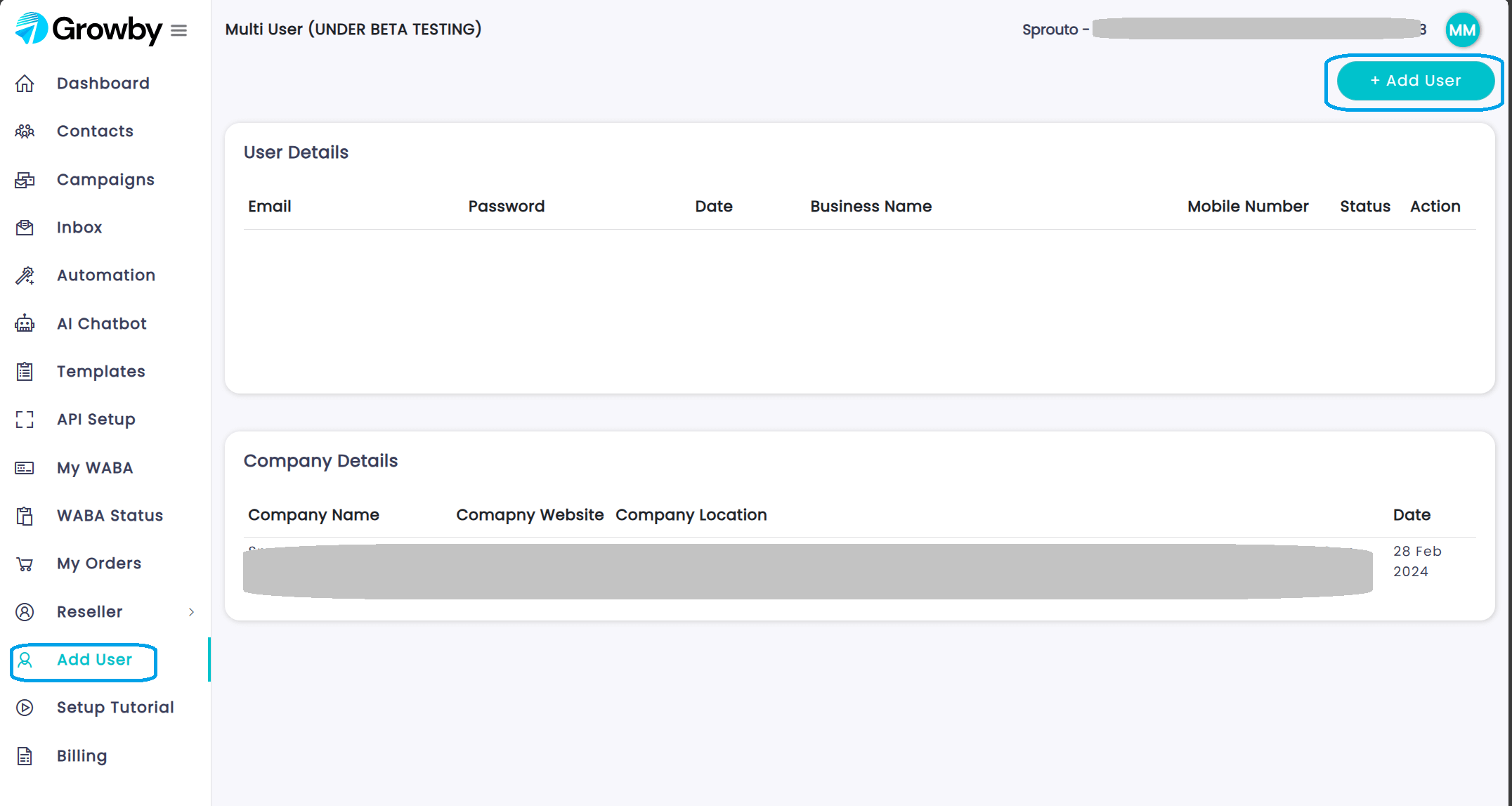Go to Contacts page
This screenshot has width=1512, height=806.
(95, 131)
